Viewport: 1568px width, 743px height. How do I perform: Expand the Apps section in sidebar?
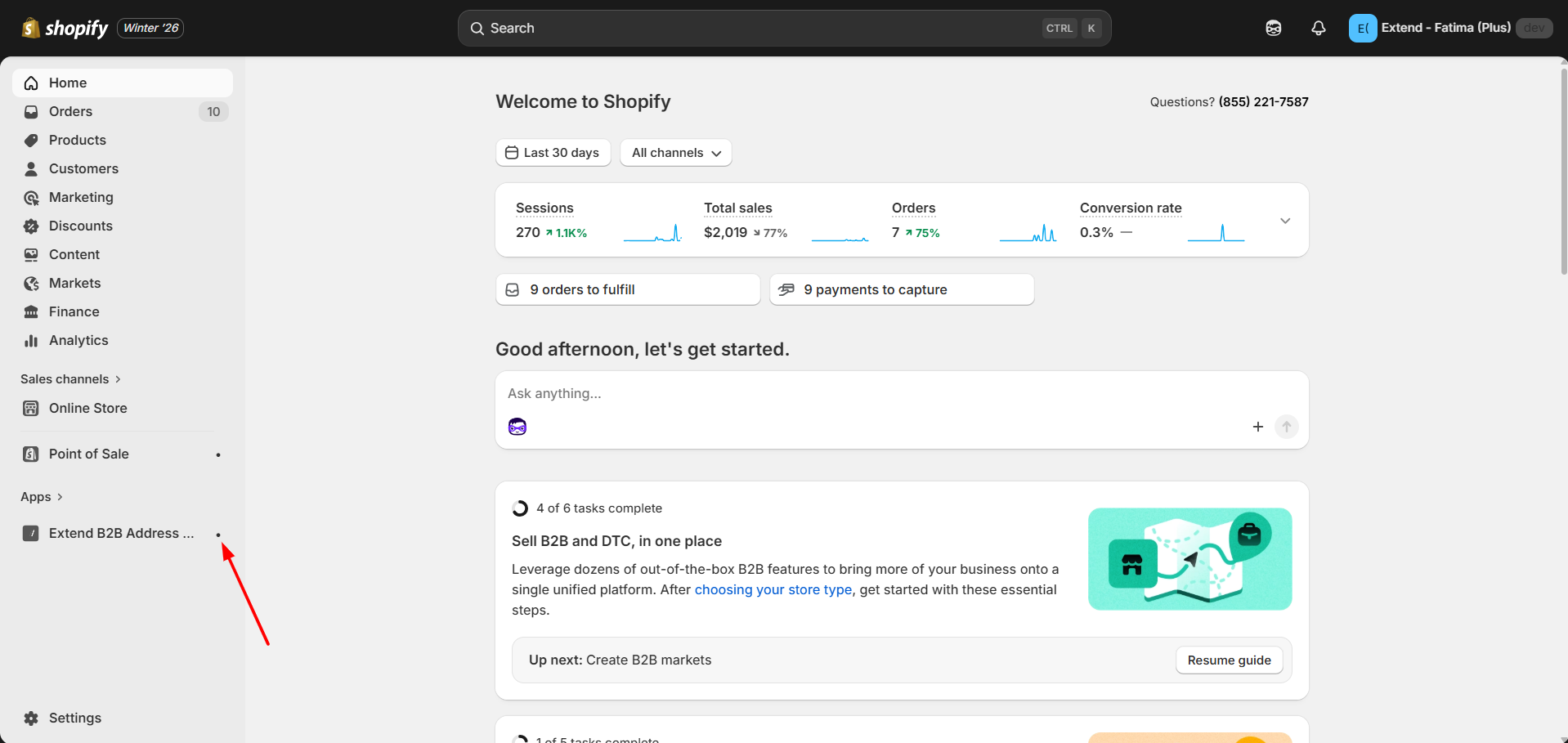pyautogui.click(x=42, y=497)
